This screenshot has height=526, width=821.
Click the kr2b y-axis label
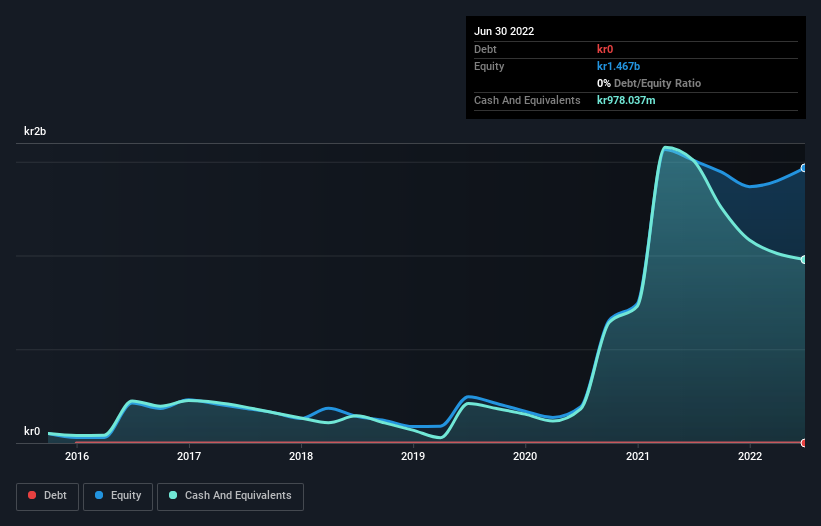click(35, 131)
